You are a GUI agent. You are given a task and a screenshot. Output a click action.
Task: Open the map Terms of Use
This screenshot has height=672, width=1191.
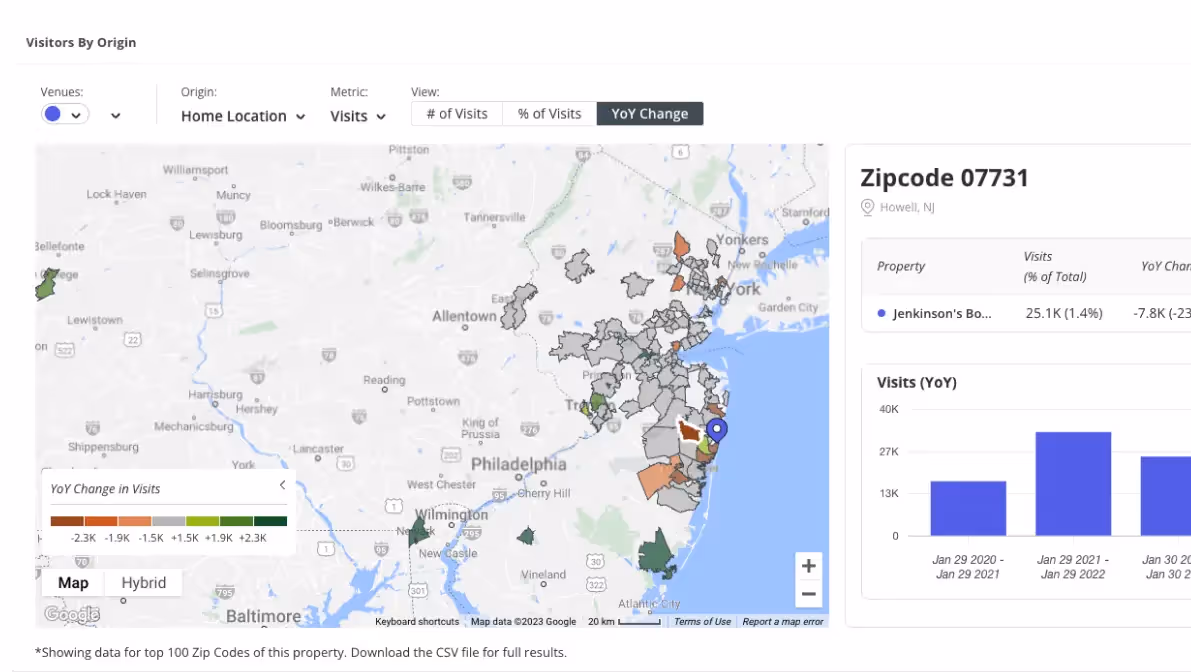[x=702, y=621]
